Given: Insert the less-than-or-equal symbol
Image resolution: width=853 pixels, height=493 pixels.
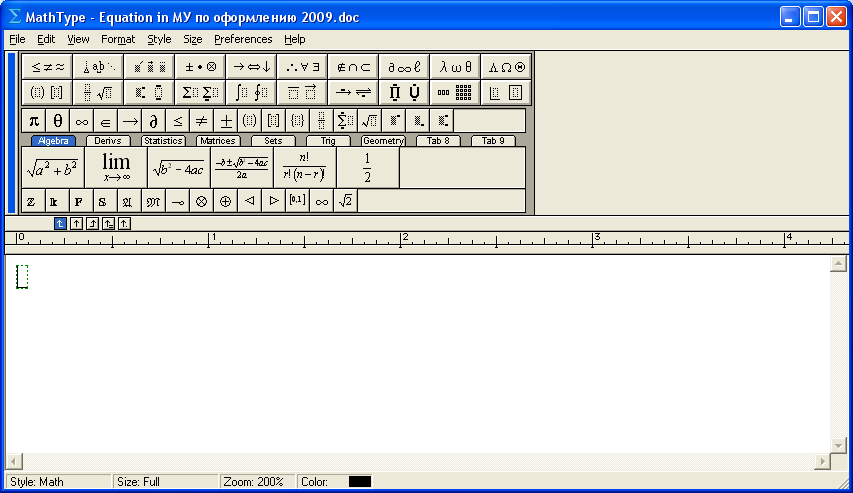Looking at the screenshot, I should [x=177, y=121].
